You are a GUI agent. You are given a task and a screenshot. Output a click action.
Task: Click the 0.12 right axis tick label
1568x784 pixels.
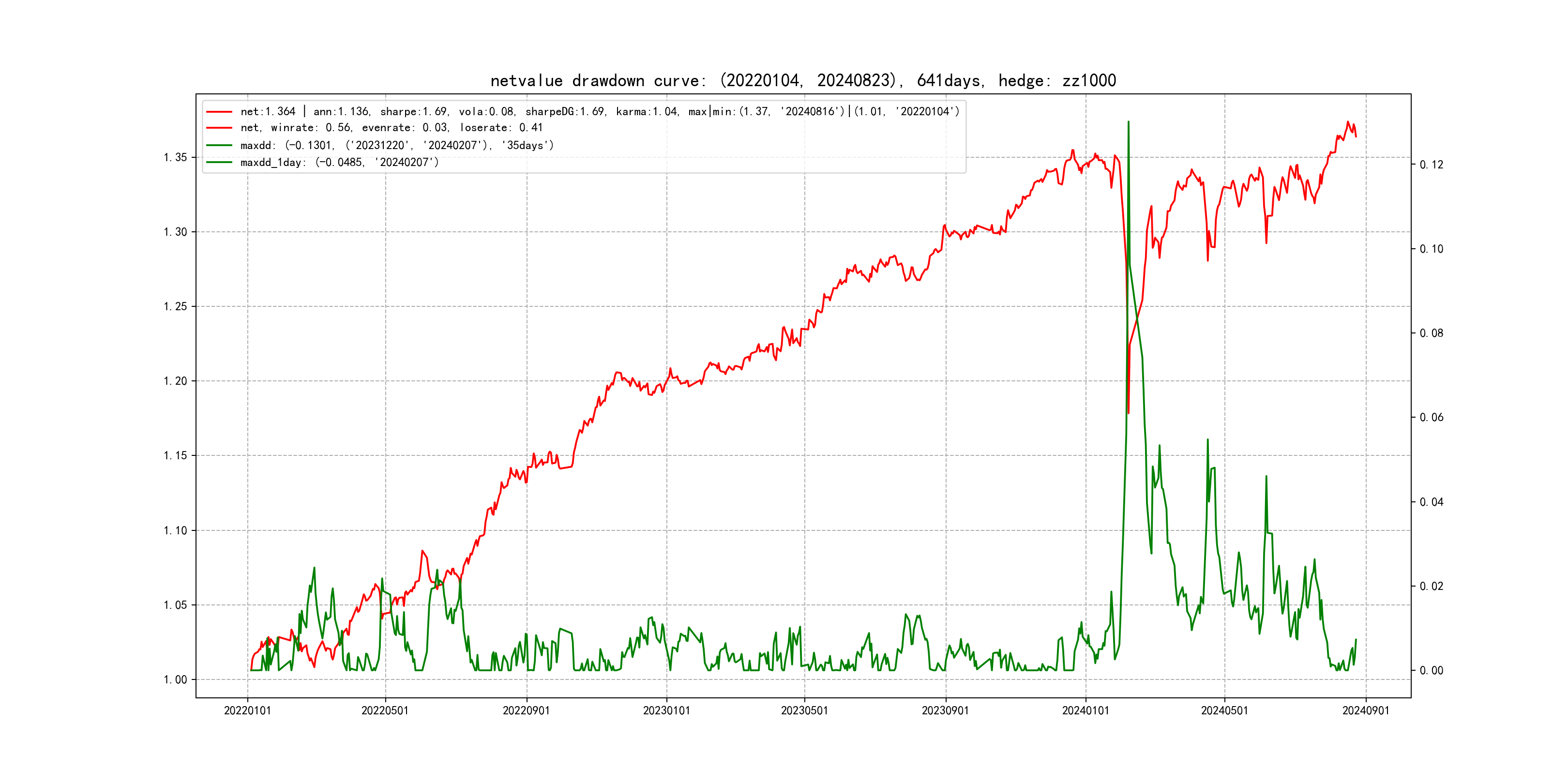point(1431,165)
